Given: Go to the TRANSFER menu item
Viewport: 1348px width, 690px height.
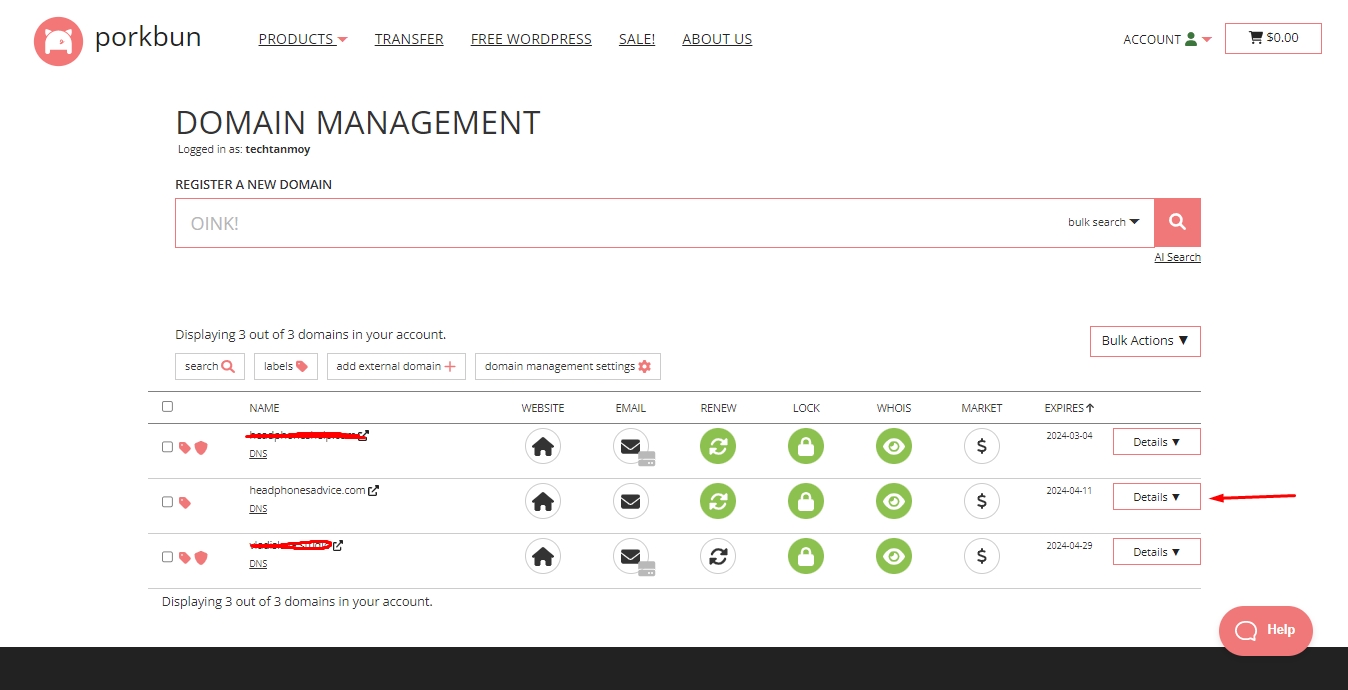Looking at the screenshot, I should [x=409, y=39].
